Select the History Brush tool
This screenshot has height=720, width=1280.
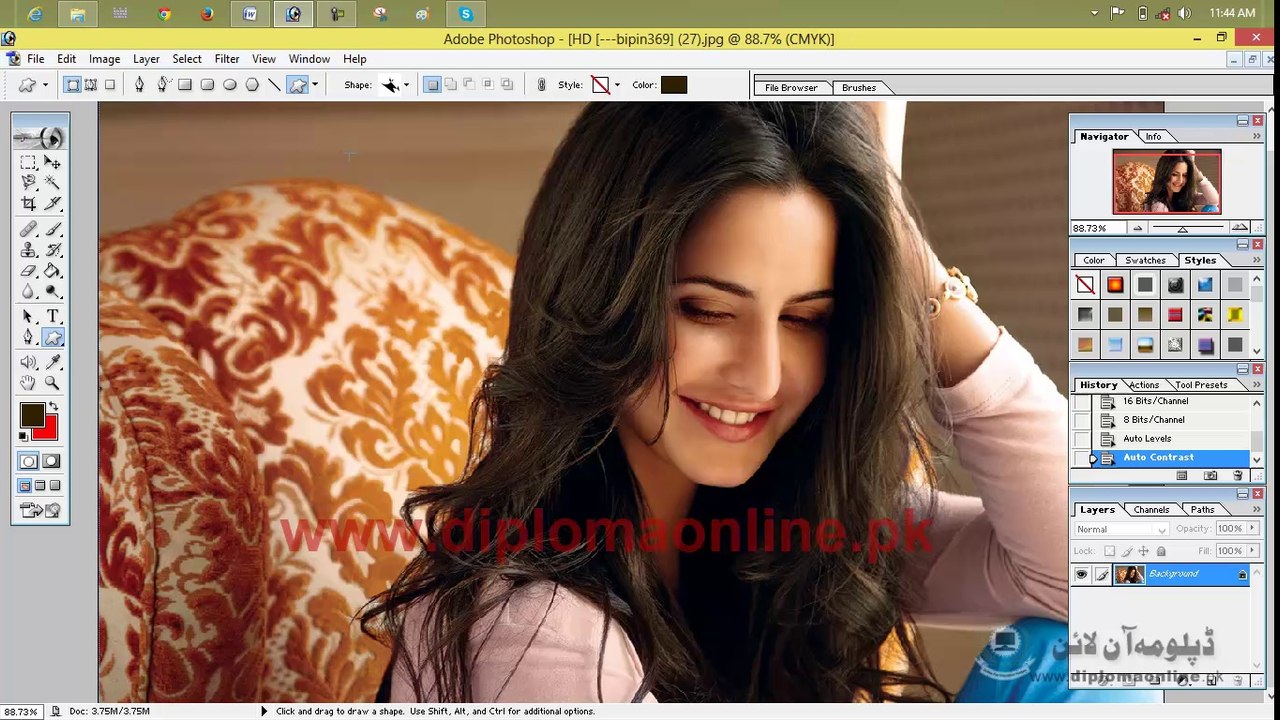(x=52, y=250)
